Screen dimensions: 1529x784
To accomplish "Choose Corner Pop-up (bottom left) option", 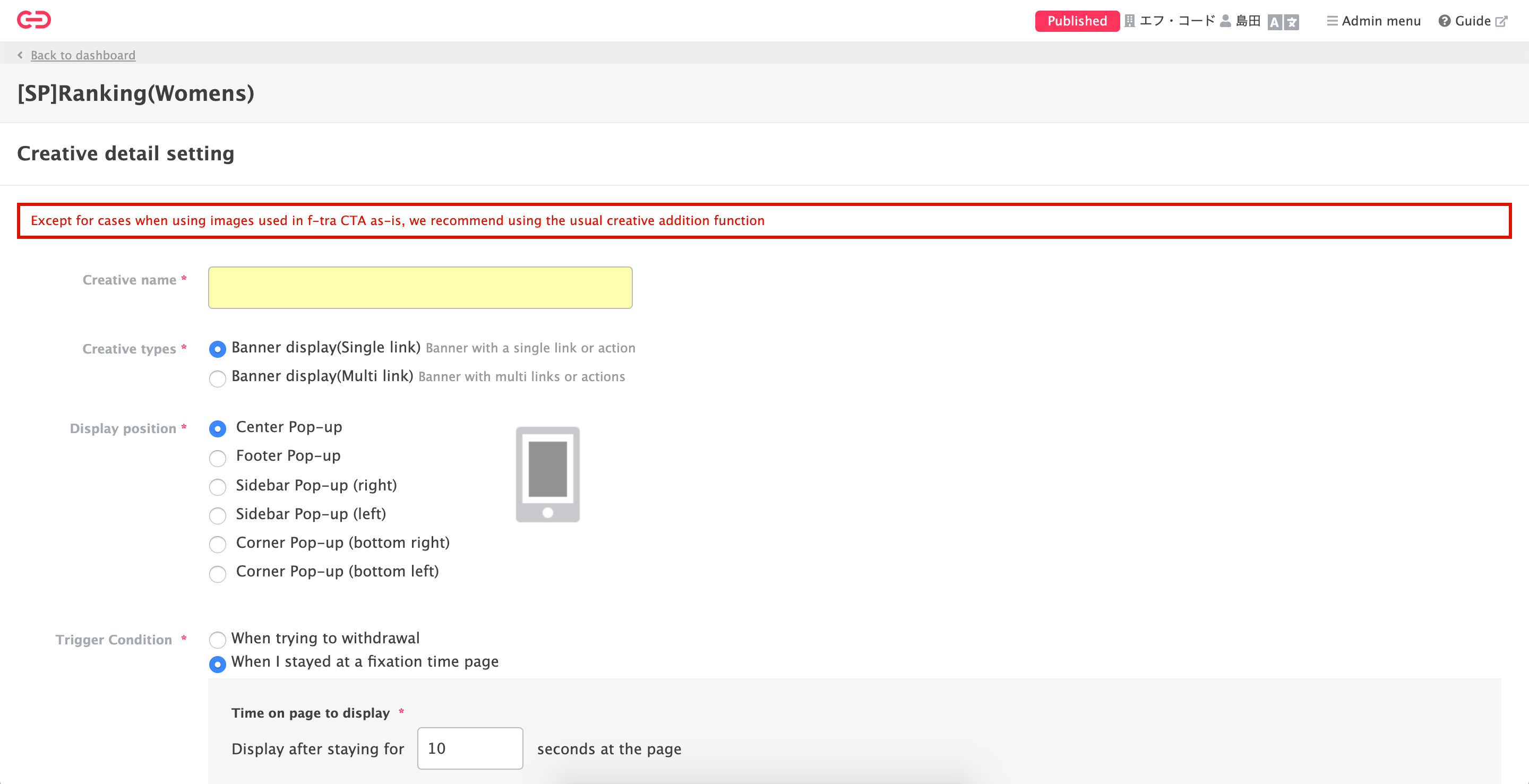I will click(x=218, y=573).
